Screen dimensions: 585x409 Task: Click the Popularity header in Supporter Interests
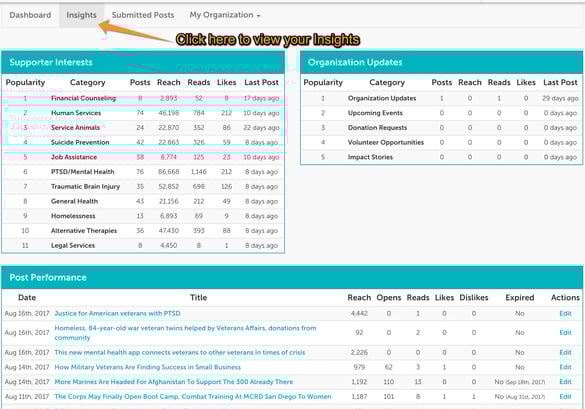click(x=25, y=82)
